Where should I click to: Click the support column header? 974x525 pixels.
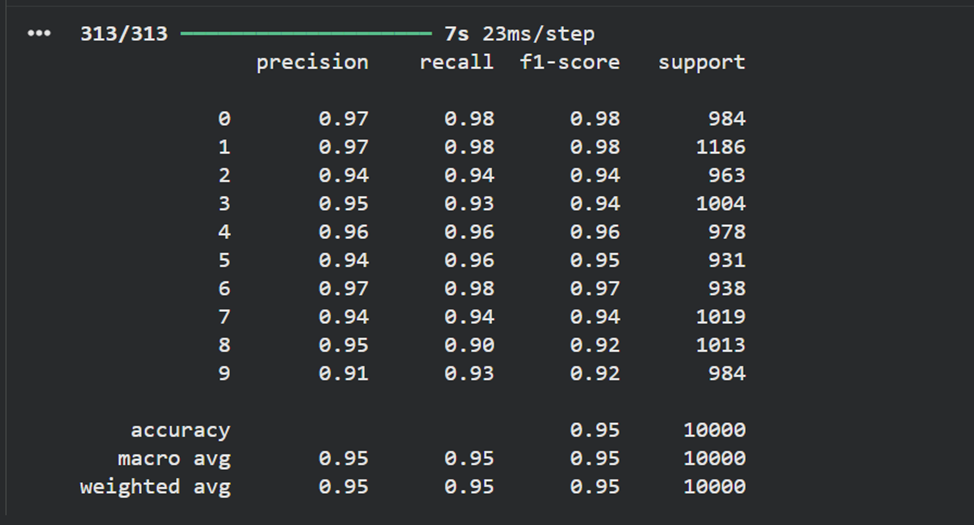tap(701, 62)
